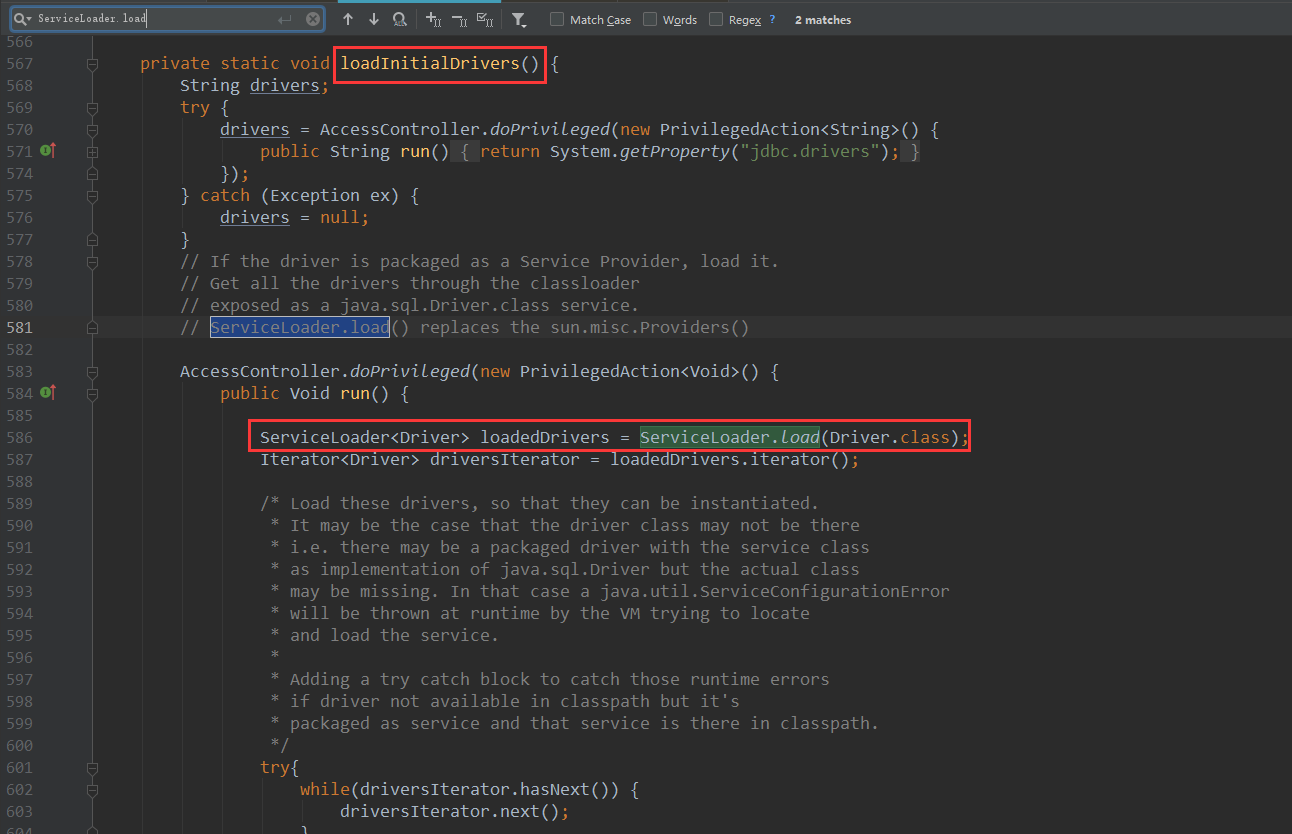This screenshot has width=1292, height=834.
Task: Select all occurrences of the search
Action: 485,19
